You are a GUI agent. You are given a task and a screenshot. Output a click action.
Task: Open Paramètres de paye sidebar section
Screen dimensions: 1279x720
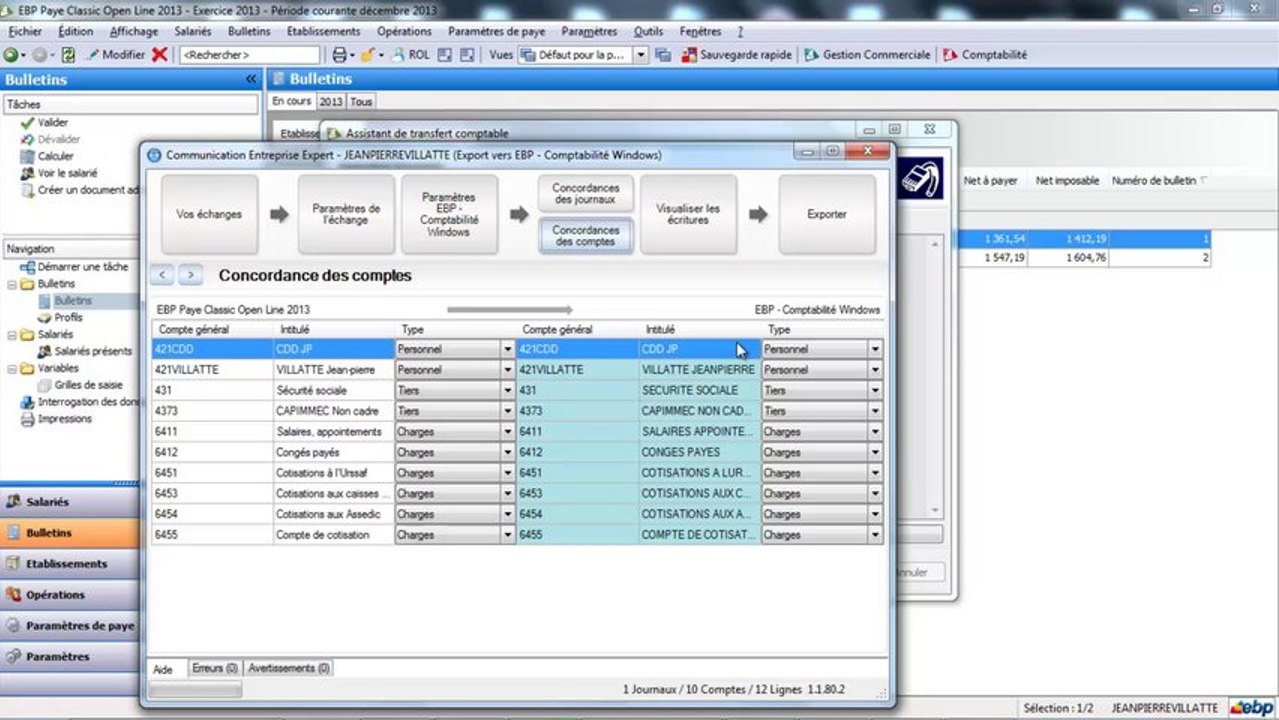[70, 626]
